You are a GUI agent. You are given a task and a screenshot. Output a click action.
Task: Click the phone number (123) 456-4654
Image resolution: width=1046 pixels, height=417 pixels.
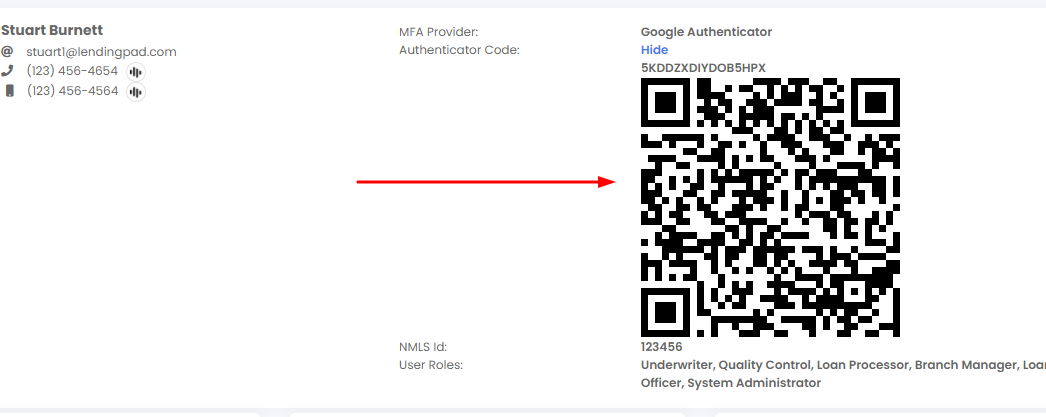coord(72,71)
